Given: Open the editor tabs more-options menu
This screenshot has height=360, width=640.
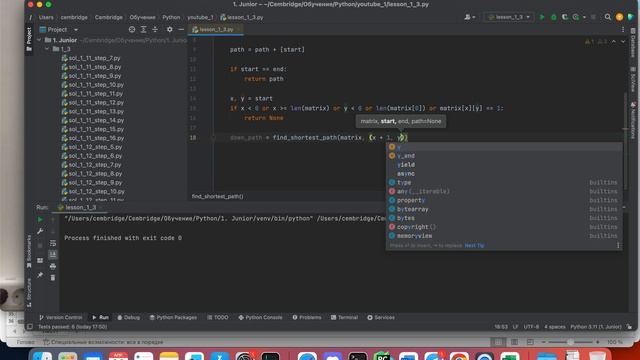Looking at the screenshot, I should pyautogui.click(x=623, y=29).
